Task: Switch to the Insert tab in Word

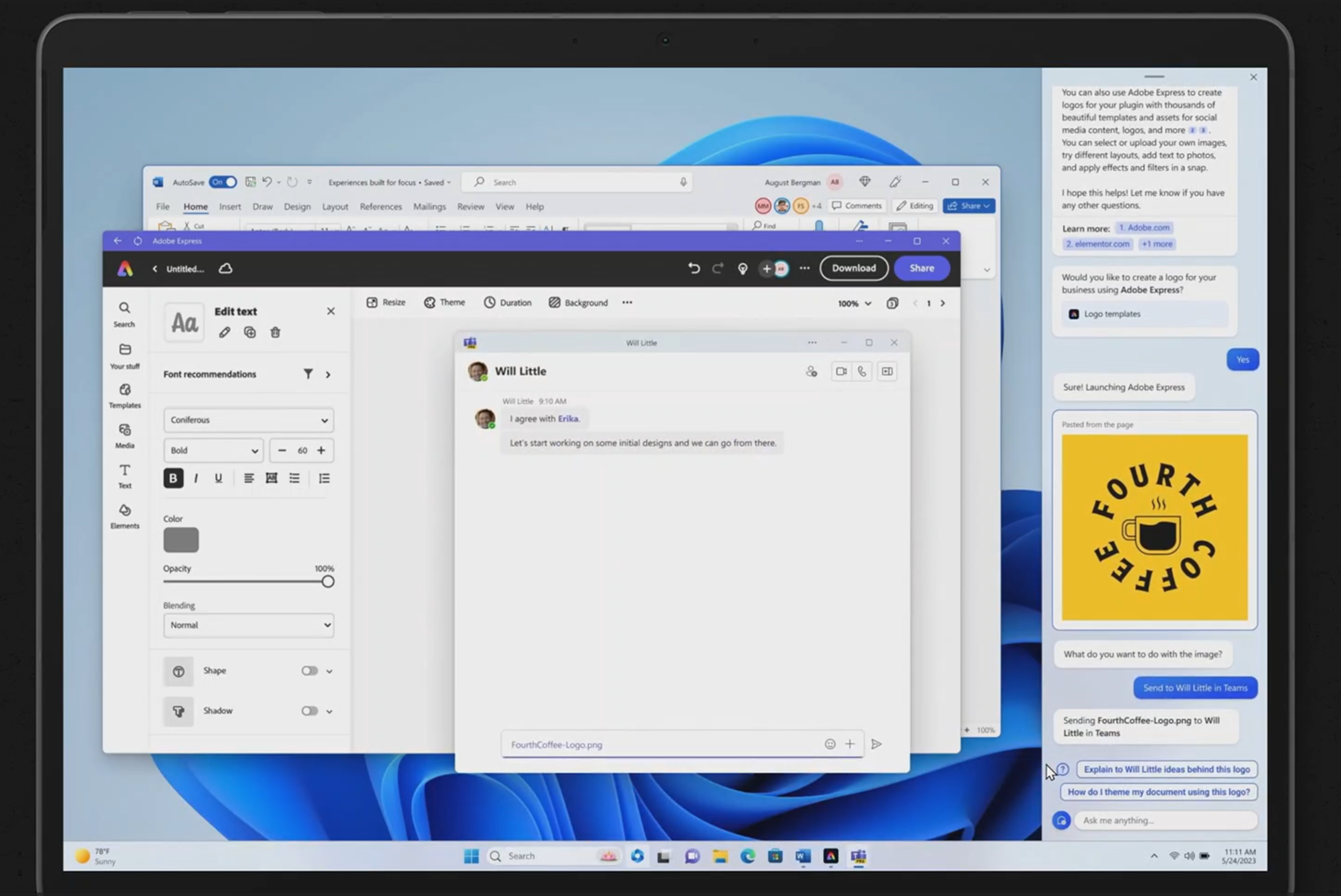Action: click(x=230, y=206)
